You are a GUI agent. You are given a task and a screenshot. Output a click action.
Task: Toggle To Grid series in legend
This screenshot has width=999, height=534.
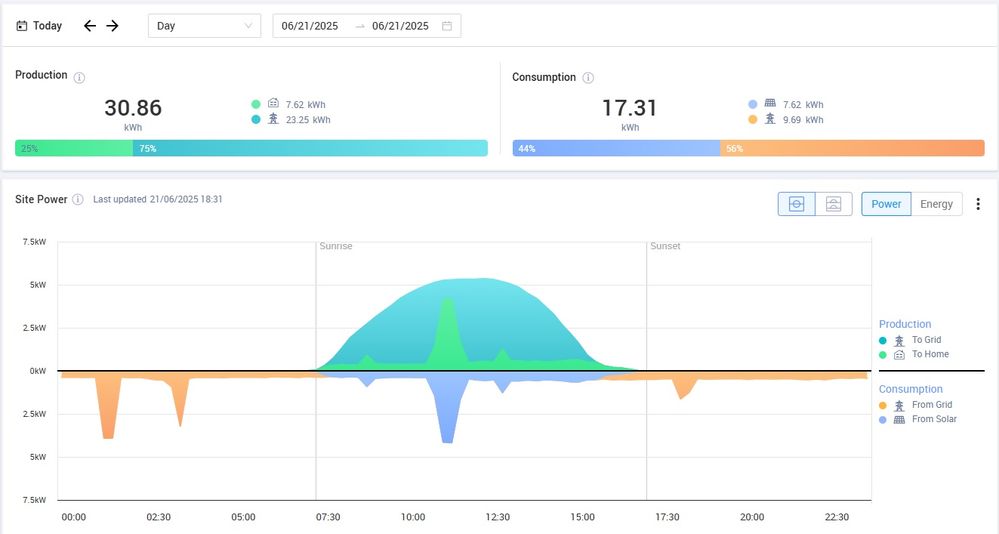pos(925,340)
